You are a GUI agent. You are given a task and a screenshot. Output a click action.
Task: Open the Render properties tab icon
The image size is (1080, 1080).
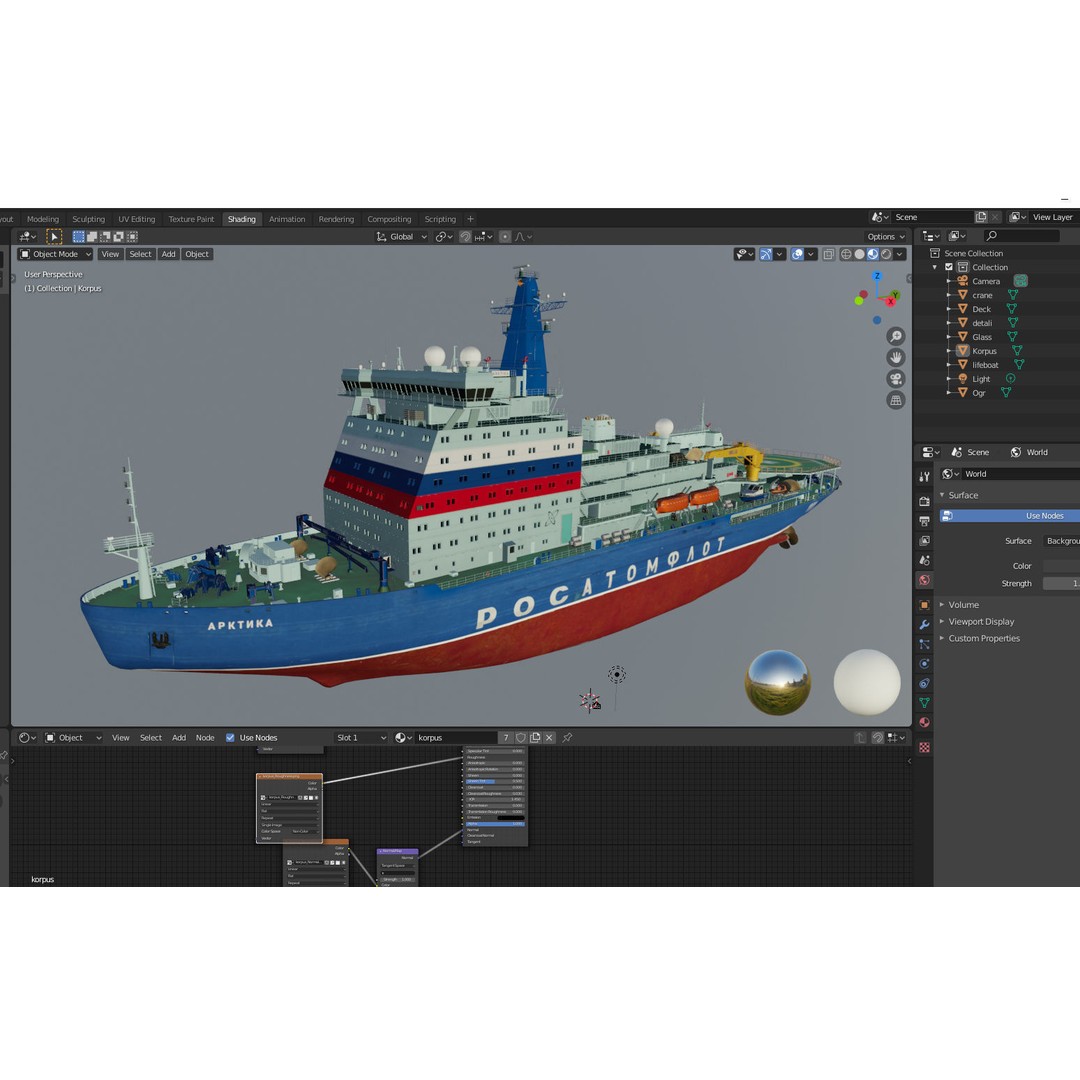coord(924,501)
